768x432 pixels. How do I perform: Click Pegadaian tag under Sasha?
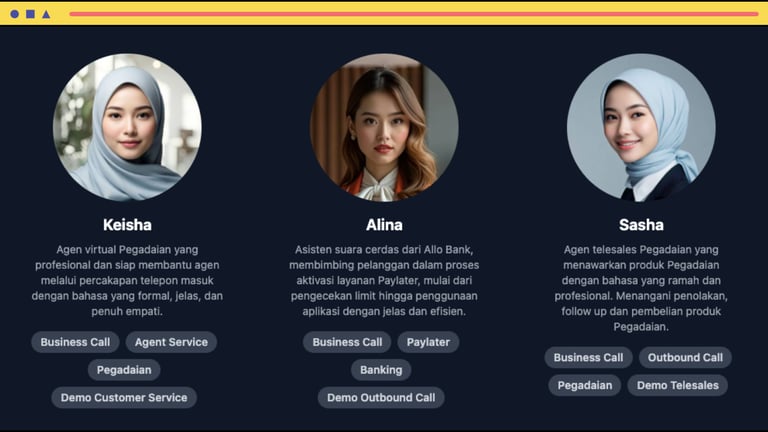click(x=585, y=385)
